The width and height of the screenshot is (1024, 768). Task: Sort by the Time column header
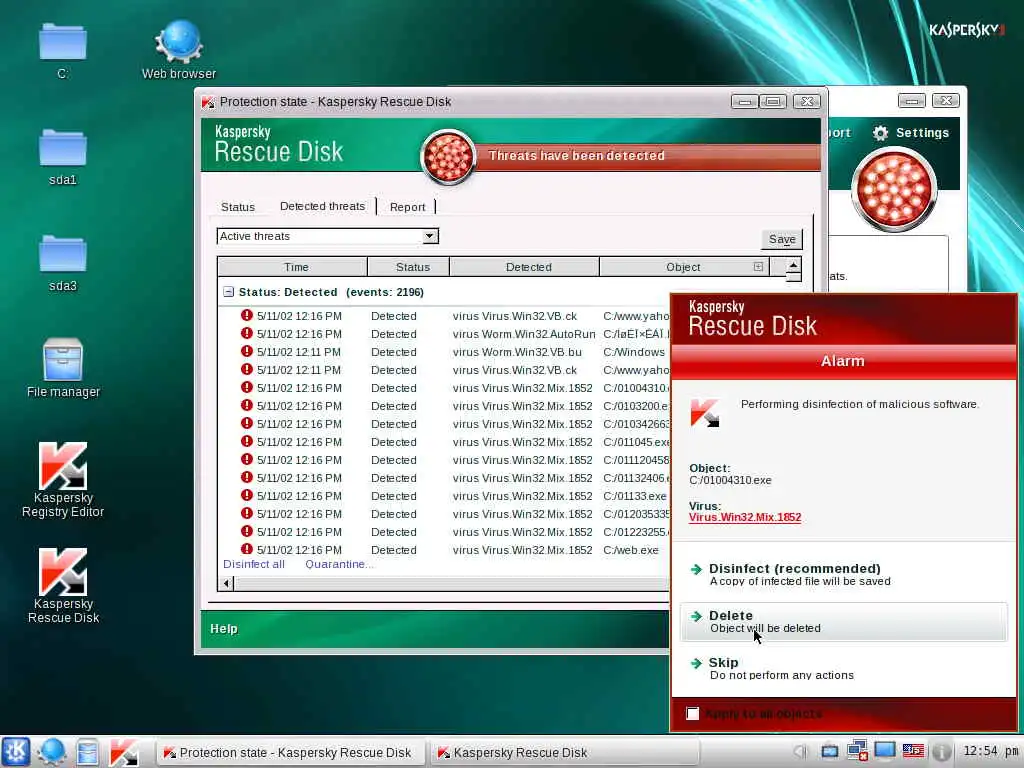293,266
